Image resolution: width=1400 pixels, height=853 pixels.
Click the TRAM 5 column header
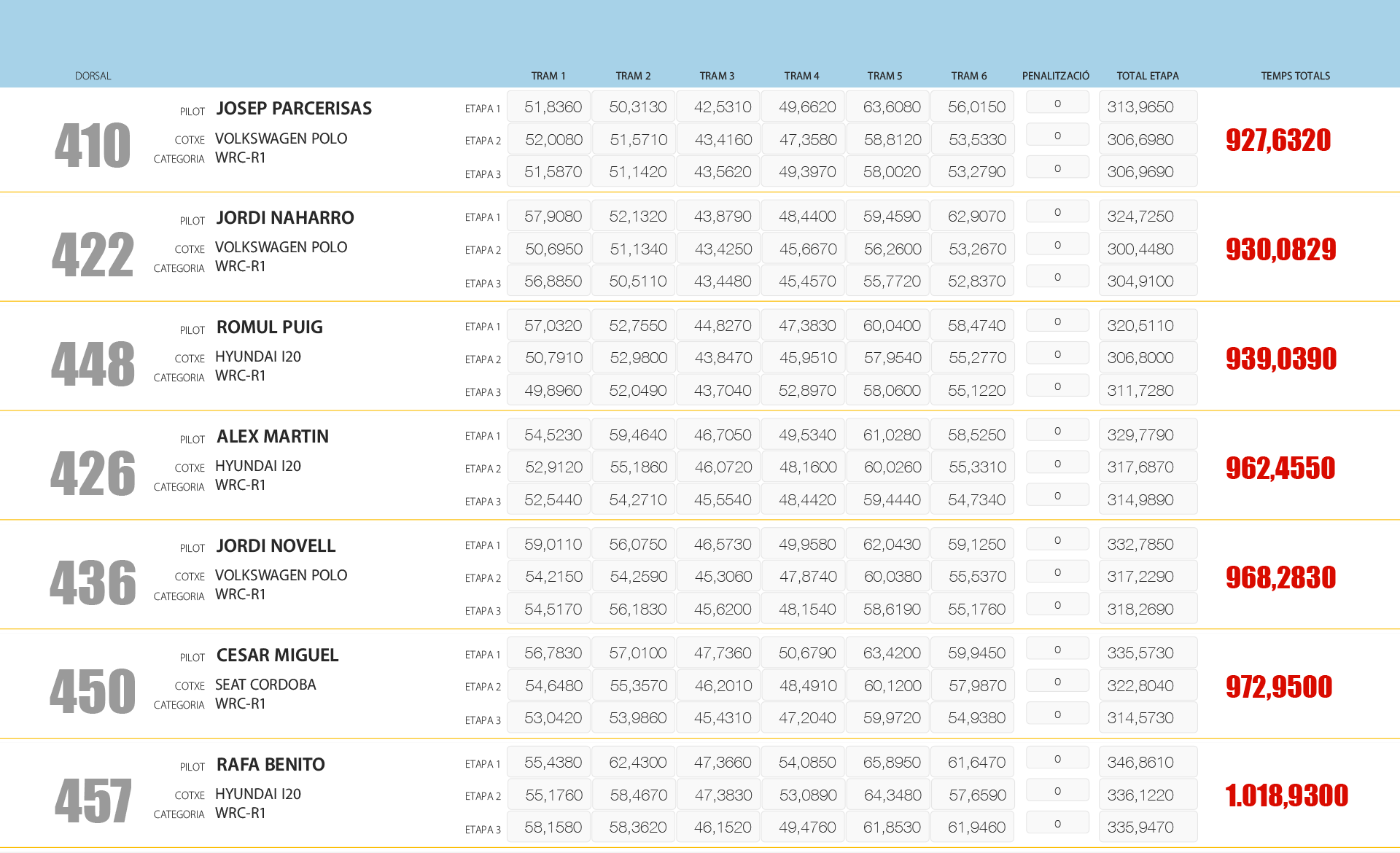[884, 76]
